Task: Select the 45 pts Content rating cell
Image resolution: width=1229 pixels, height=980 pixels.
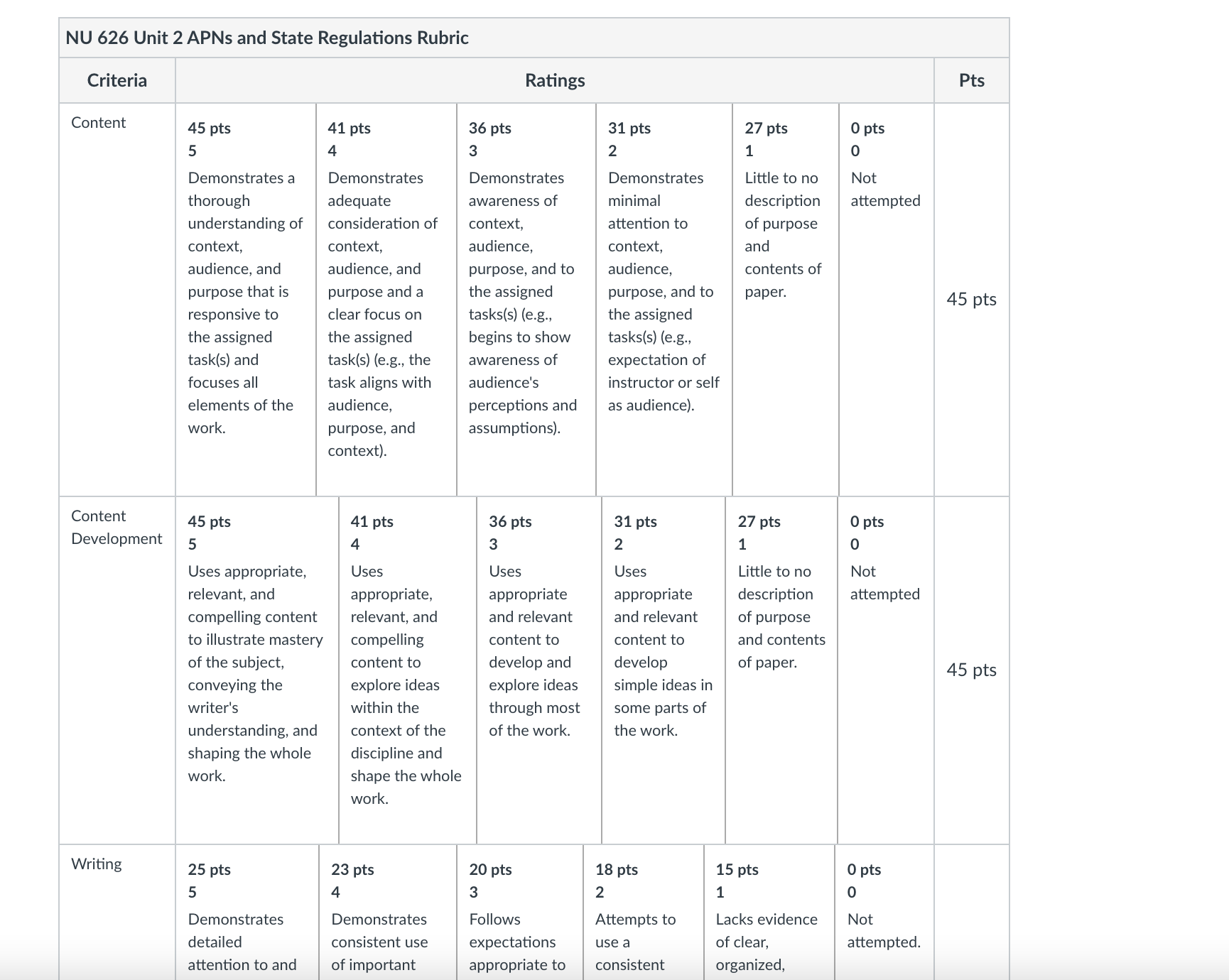Action: tap(245, 299)
